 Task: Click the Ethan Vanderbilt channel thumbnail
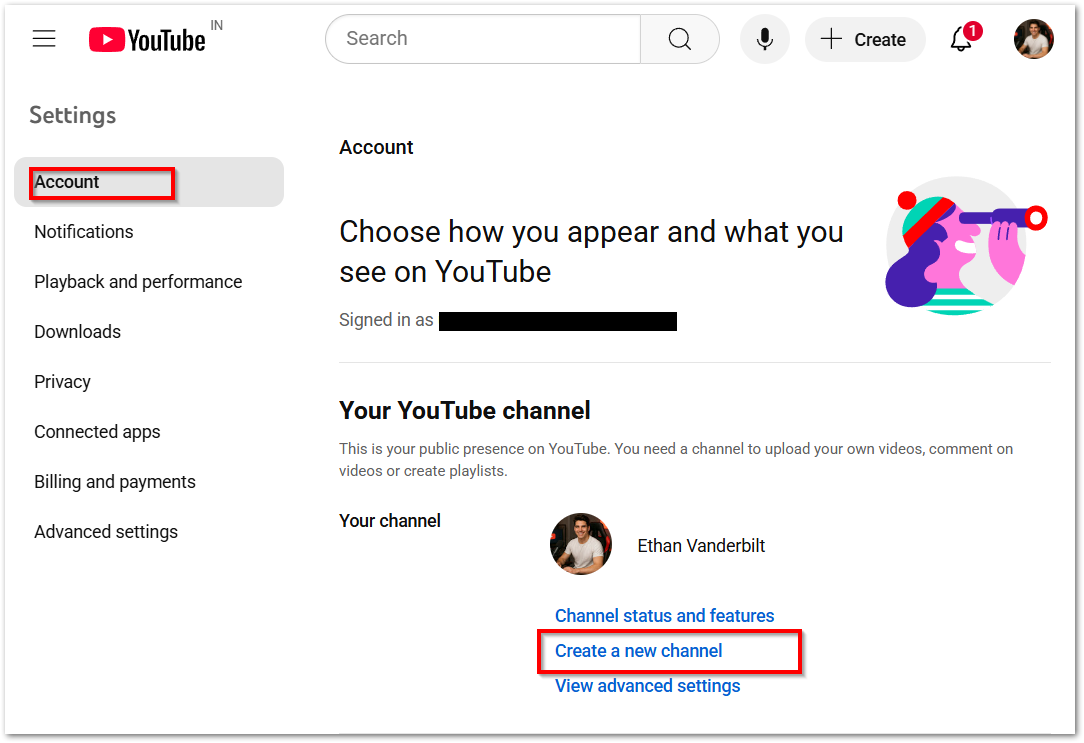580,544
